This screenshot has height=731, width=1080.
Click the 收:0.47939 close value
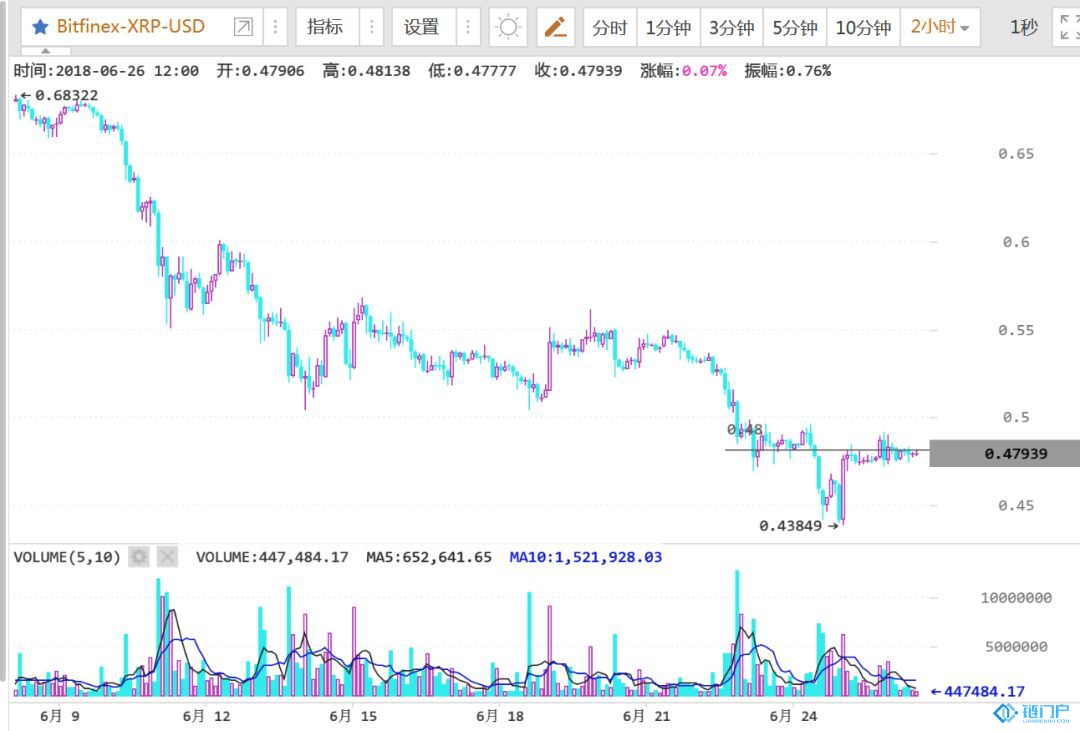[579, 70]
